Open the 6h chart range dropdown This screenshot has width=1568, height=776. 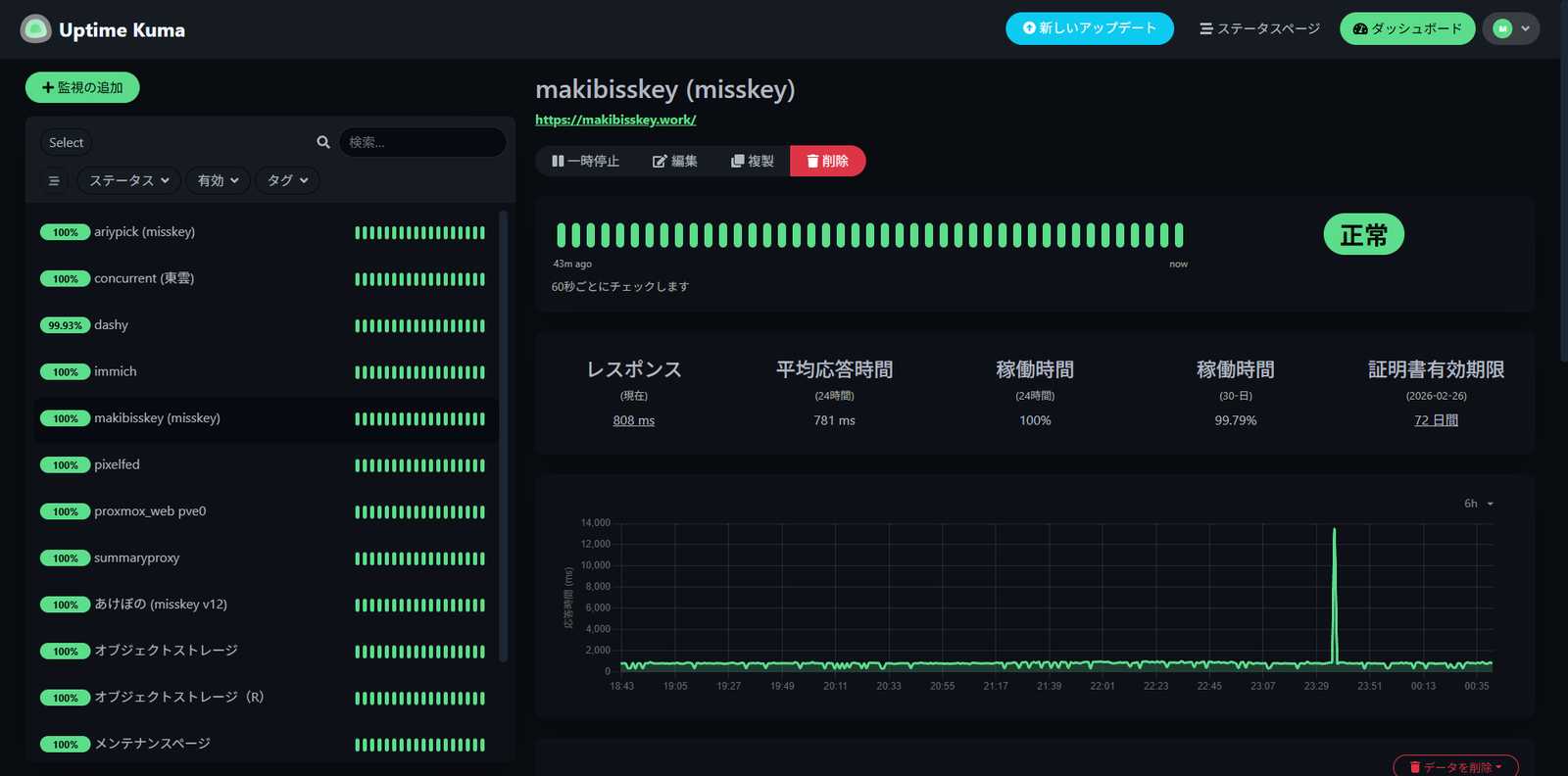(1478, 504)
